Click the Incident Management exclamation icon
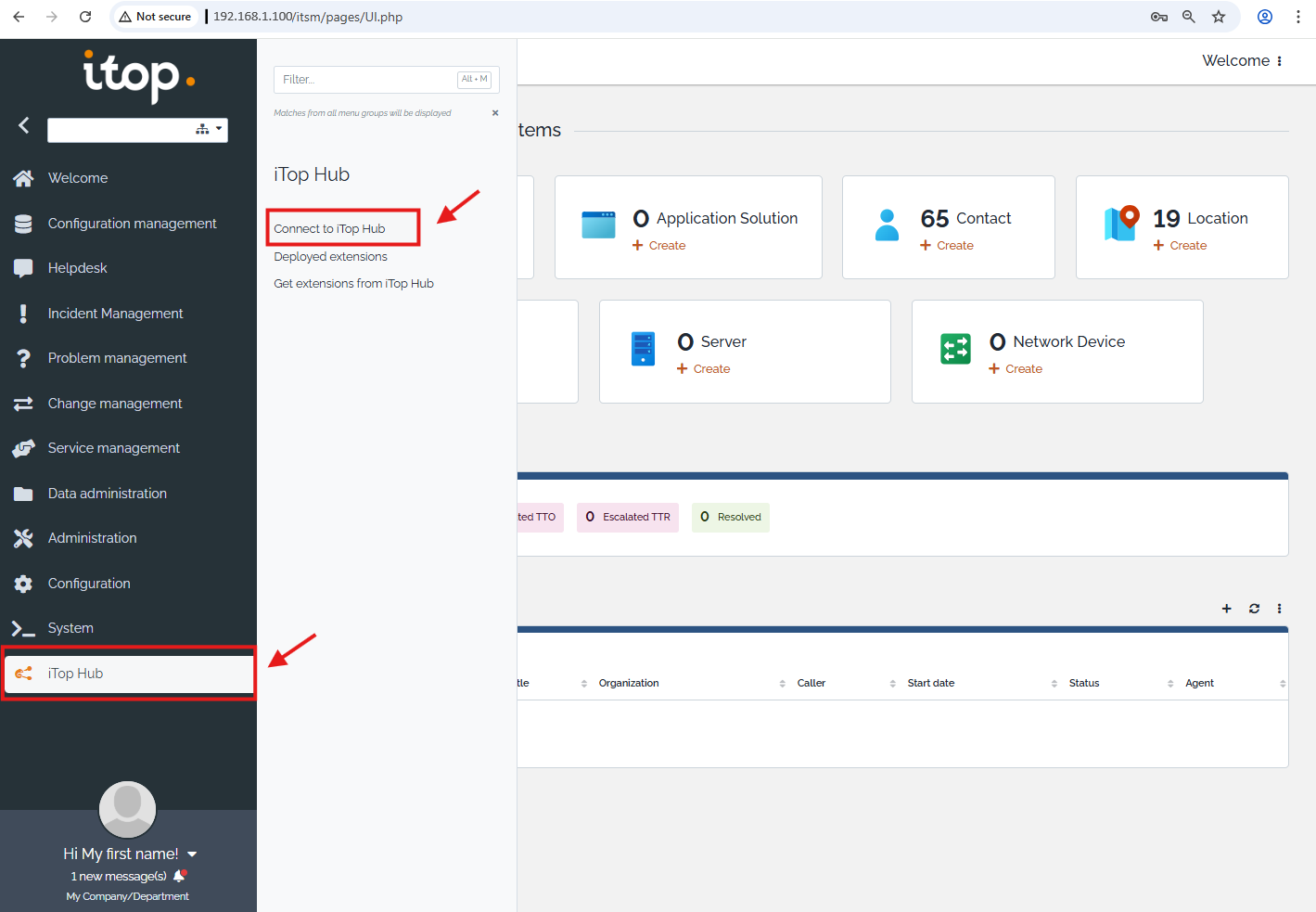 click(23, 314)
